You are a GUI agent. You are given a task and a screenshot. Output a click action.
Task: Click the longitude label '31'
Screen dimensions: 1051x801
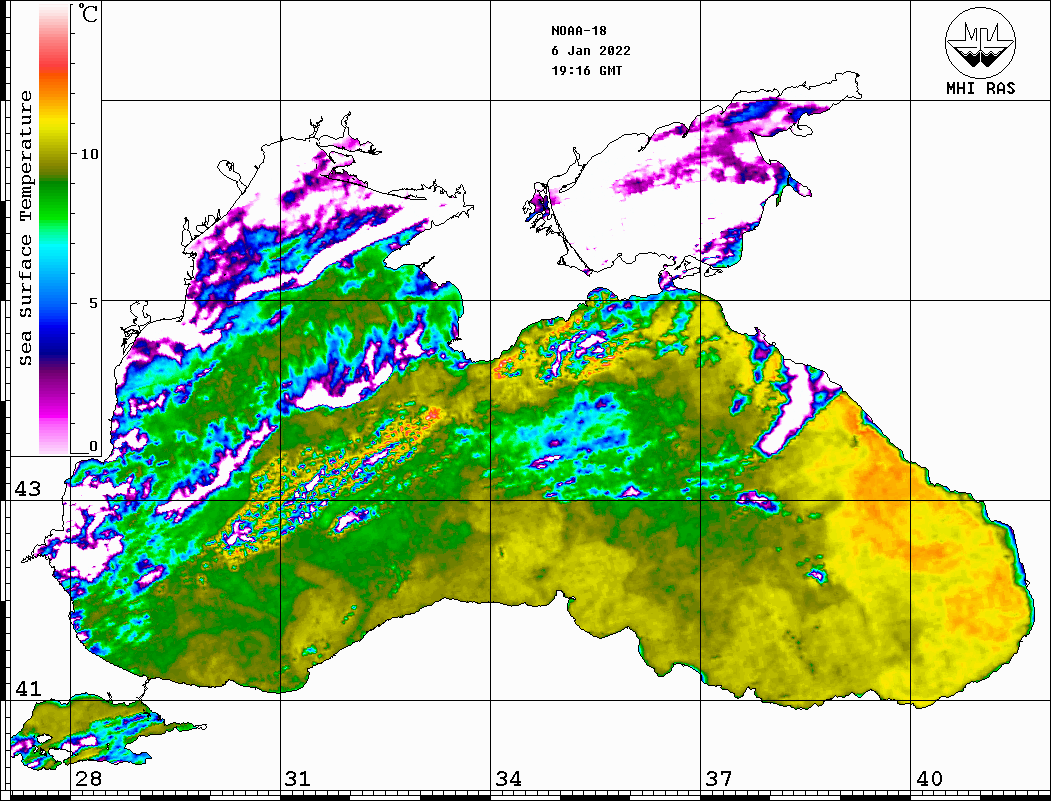[298, 778]
